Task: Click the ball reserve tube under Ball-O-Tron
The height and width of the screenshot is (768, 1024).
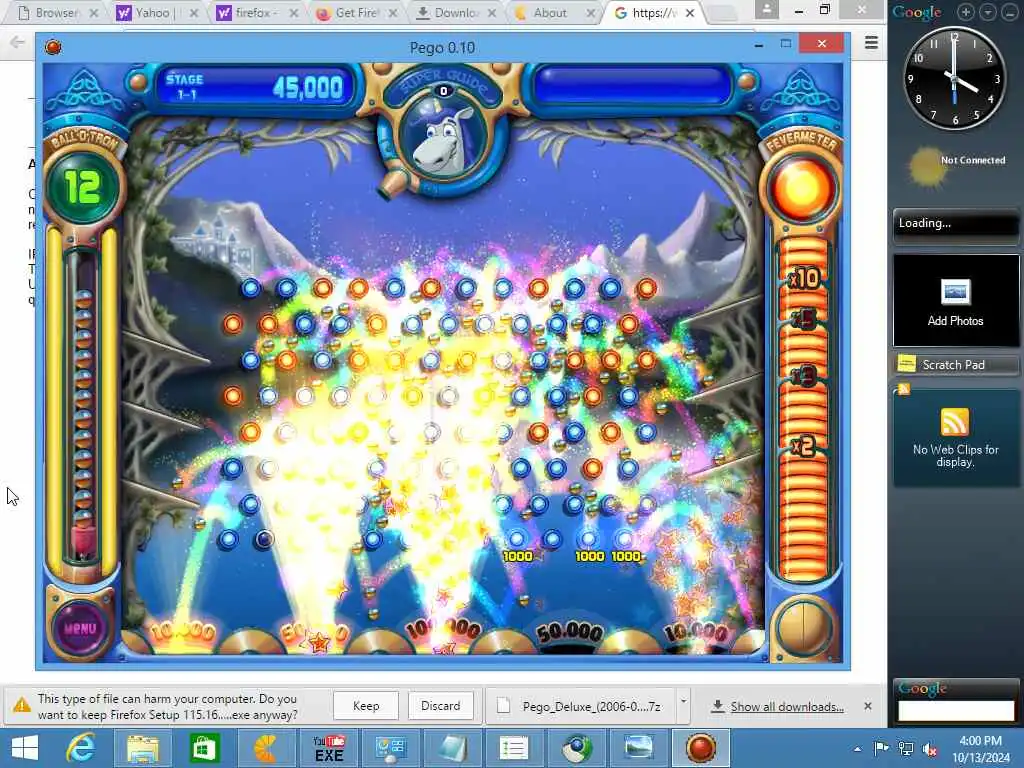Action: tap(83, 405)
